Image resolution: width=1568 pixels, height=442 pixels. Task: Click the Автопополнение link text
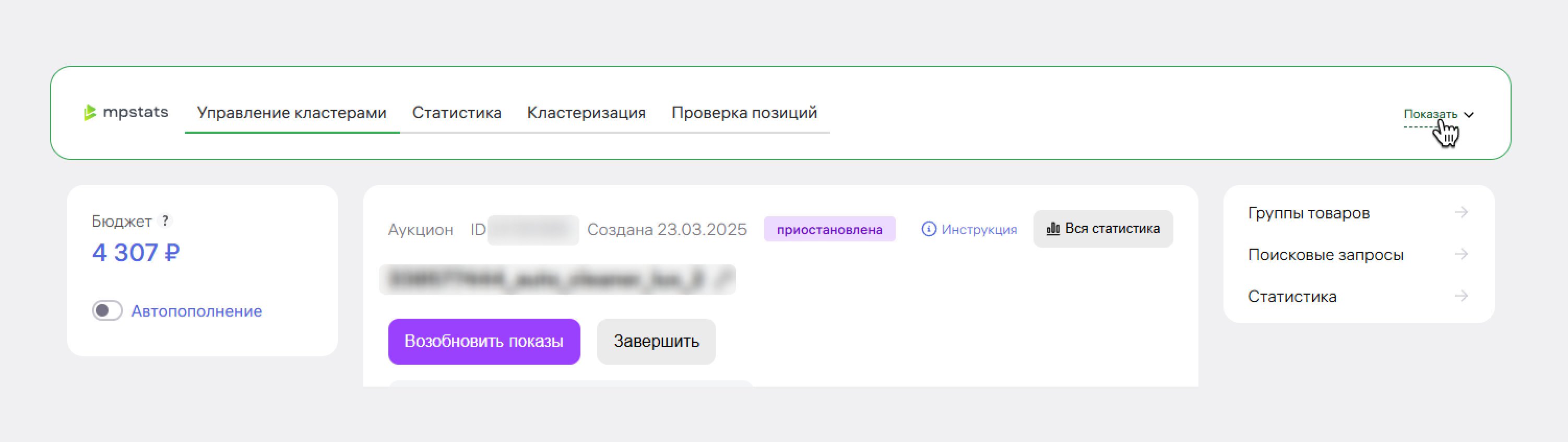pos(197,311)
